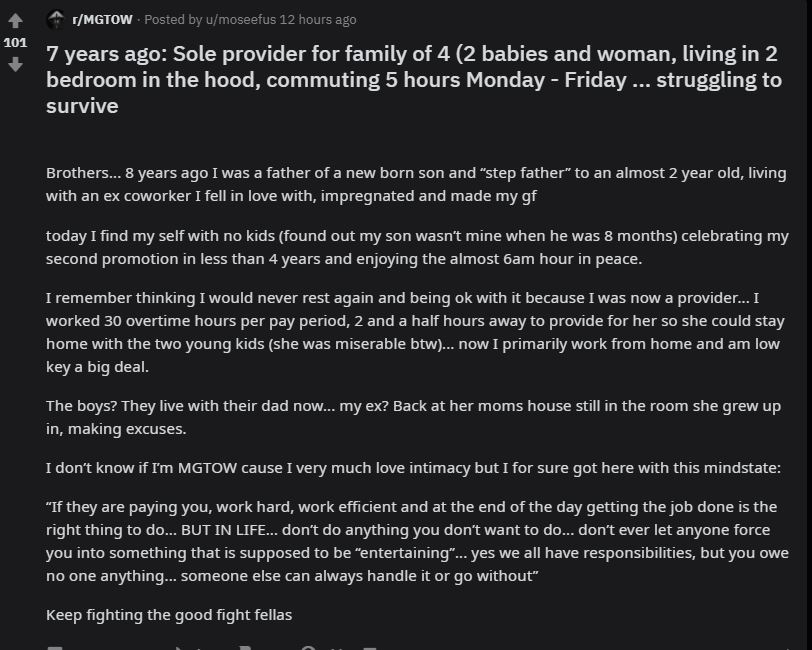Downvote the post with the down arrow
Viewport: 812px width, 650px height.
[15, 65]
